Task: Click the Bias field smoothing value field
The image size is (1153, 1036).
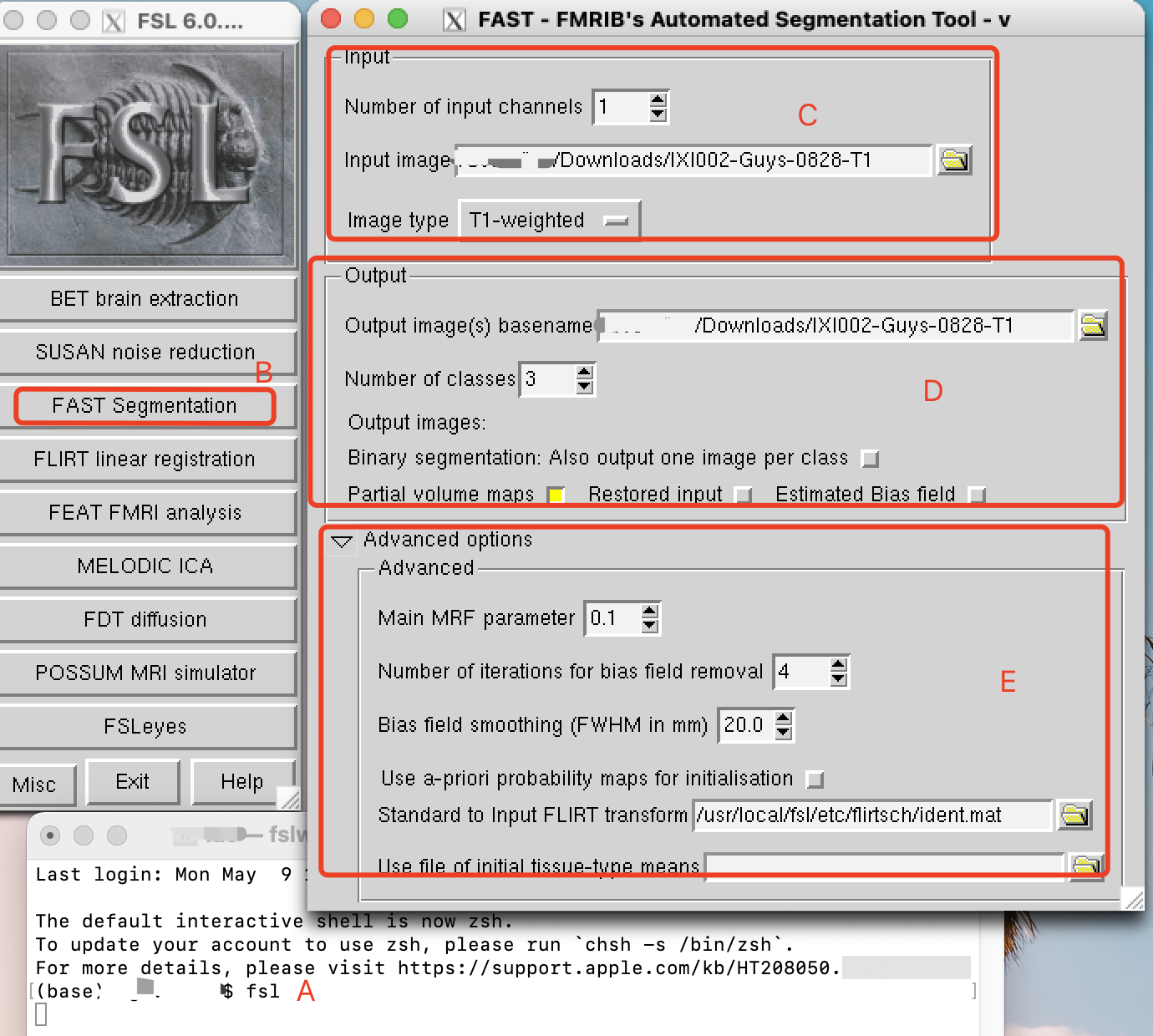Action: coord(747,725)
